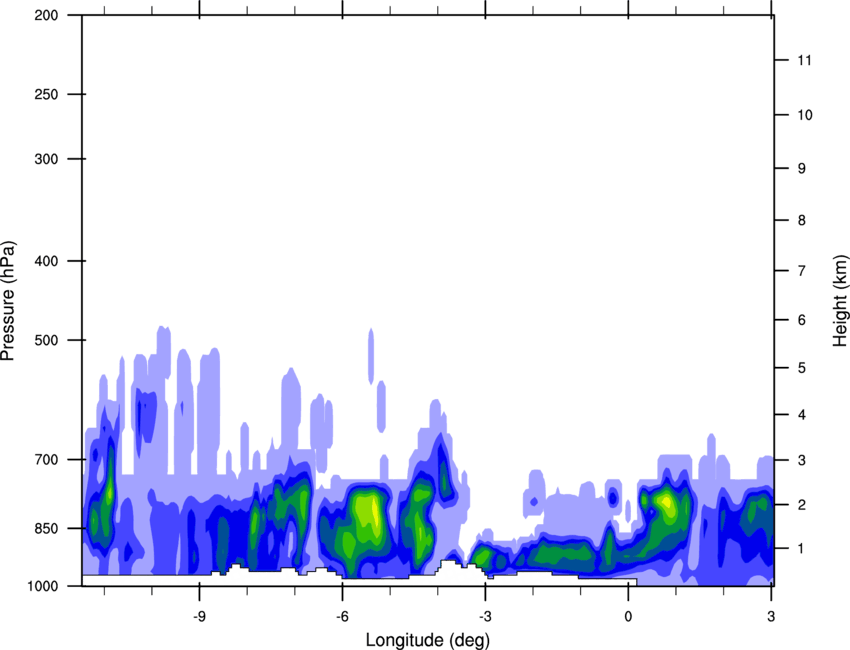Screen dimensions: 850x650
Task: Click the 2 km height label
Action: [x=802, y=505]
